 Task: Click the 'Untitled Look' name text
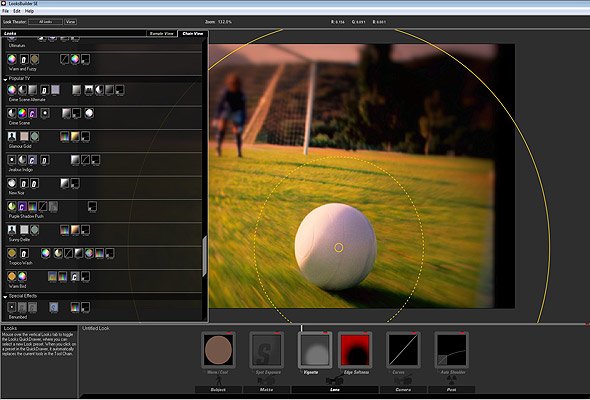tap(96, 329)
